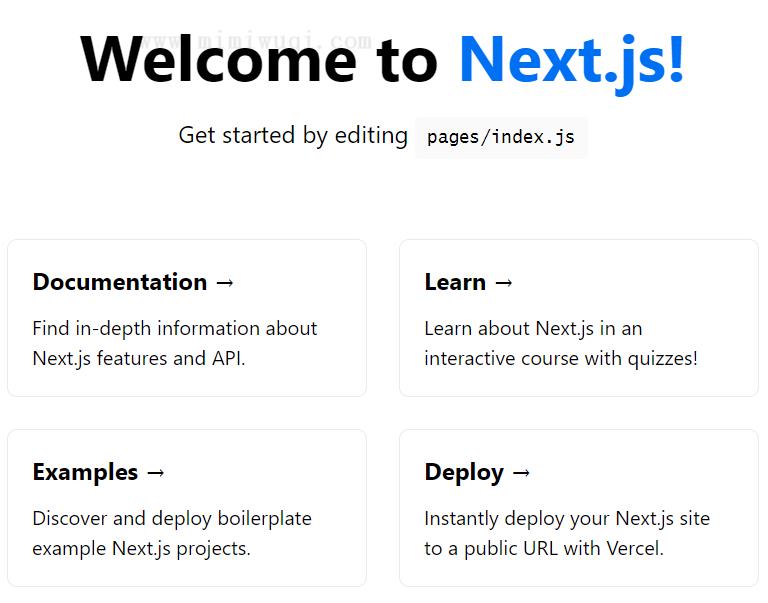Click 'Discover and deploy boilerplate' description
The height and width of the screenshot is (603, 768).
(172, 519)
